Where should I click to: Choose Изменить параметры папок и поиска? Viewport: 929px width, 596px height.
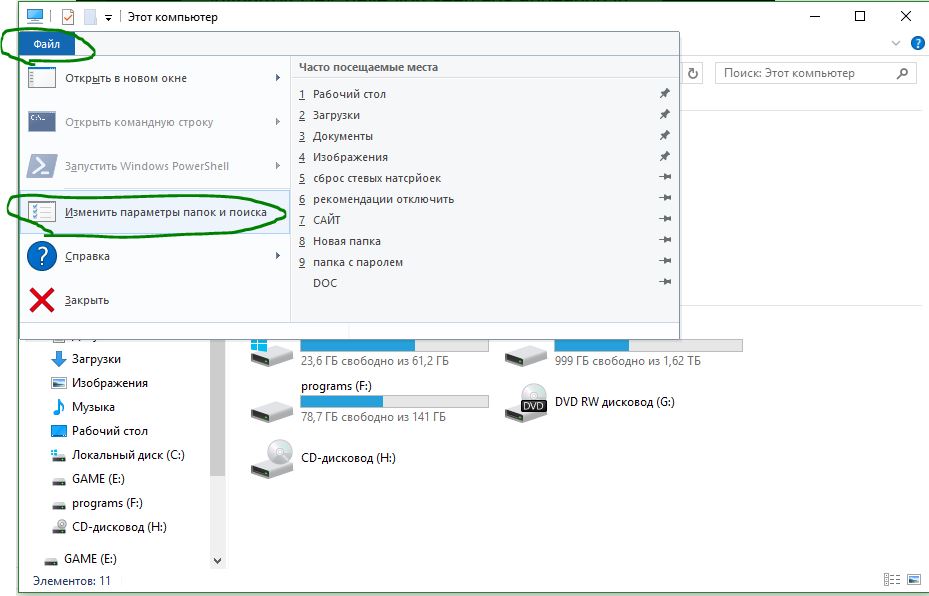(x=154, y=212)
